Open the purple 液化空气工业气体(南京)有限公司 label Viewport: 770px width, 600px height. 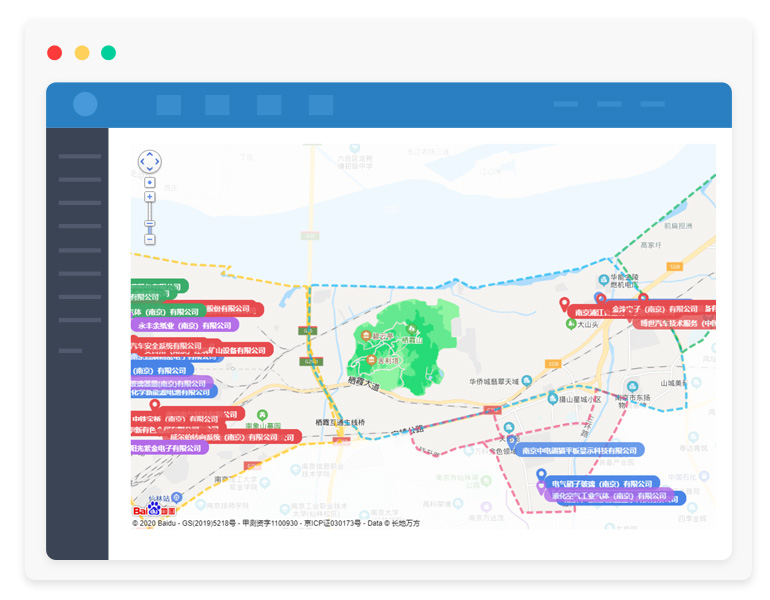click(x=609, y=496)
